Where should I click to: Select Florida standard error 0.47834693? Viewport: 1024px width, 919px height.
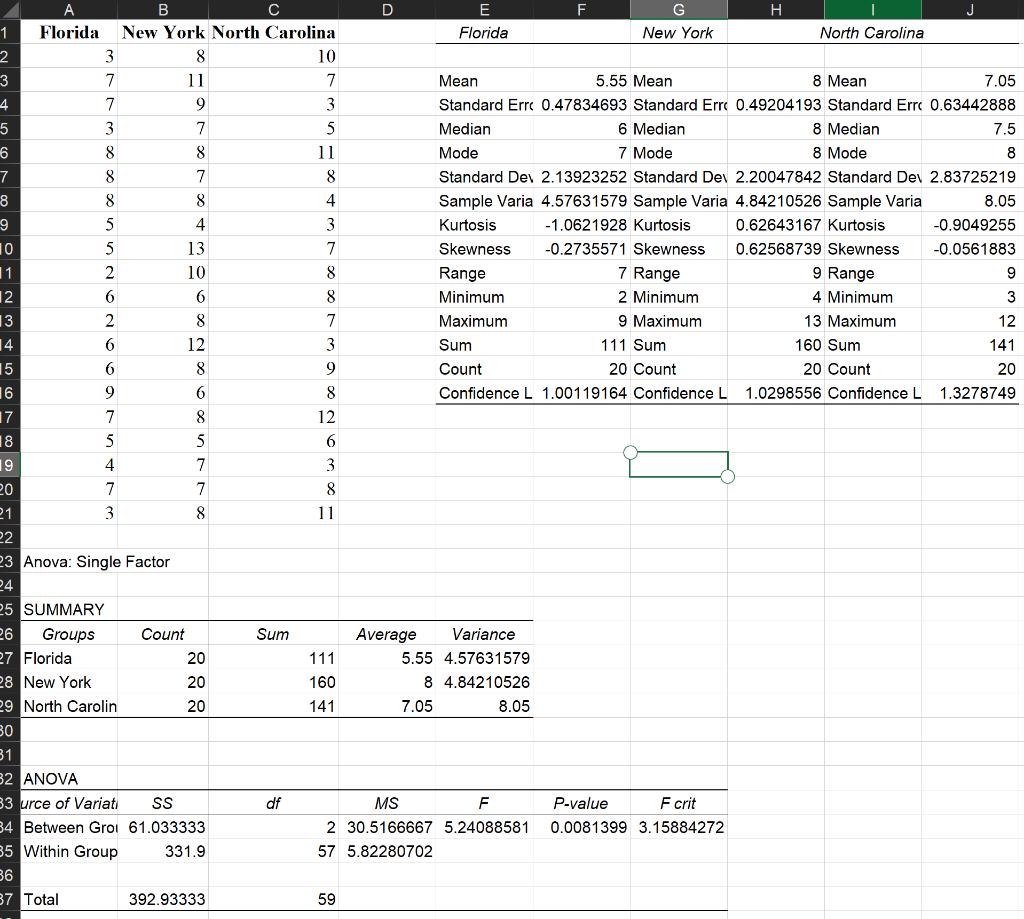584,105
